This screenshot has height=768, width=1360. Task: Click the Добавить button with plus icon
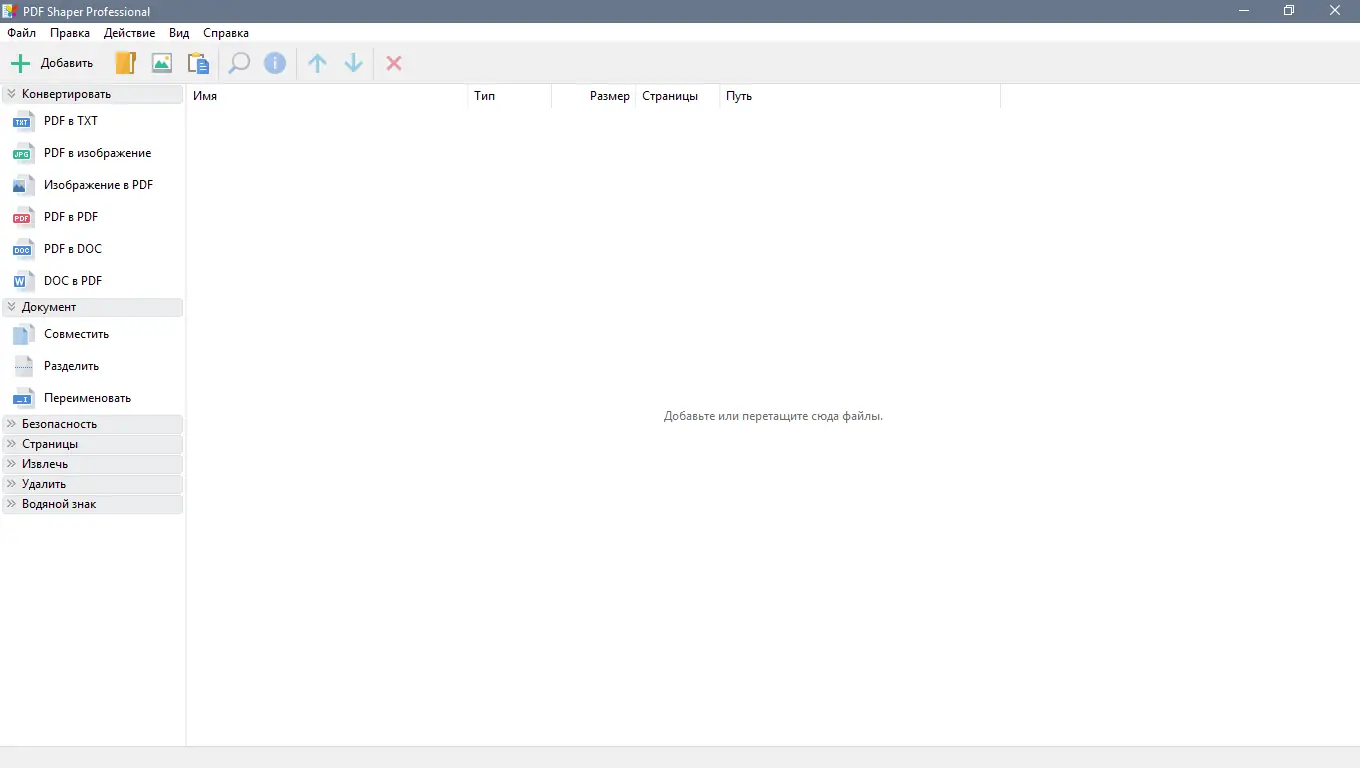tap(52, 63)
